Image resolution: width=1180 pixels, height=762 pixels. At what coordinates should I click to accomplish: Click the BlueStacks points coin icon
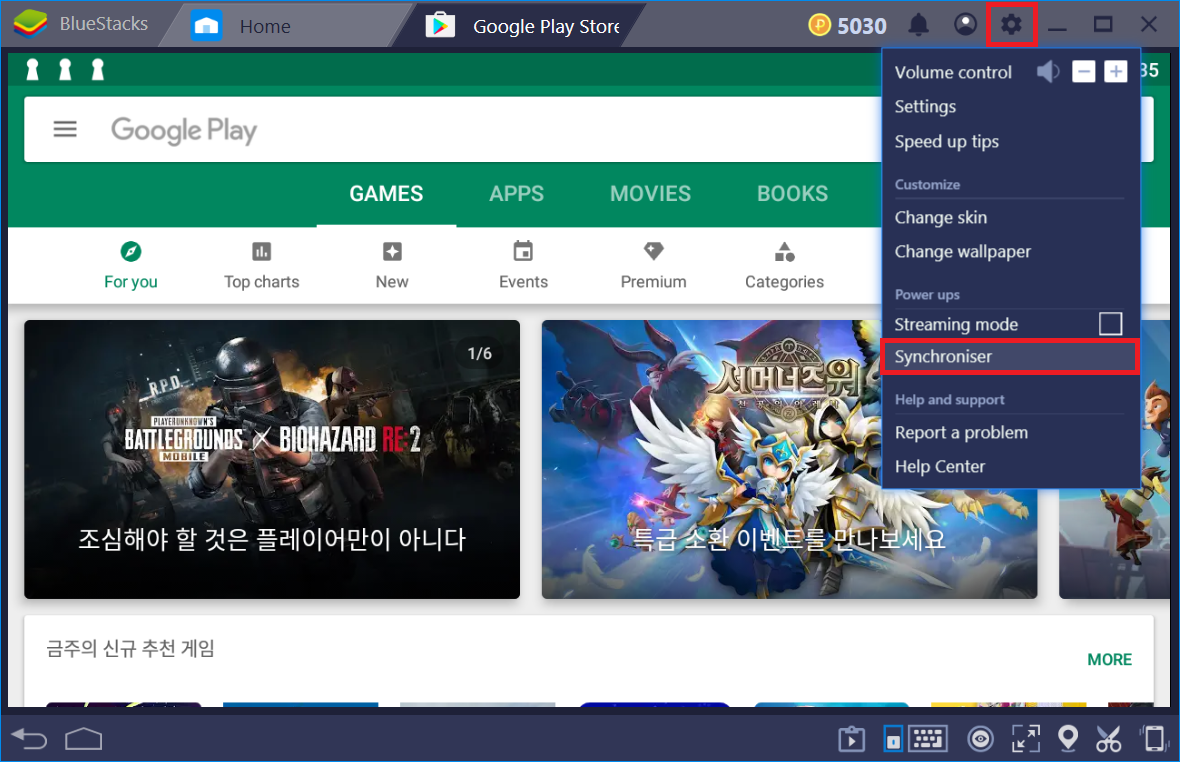click(820, 26)
